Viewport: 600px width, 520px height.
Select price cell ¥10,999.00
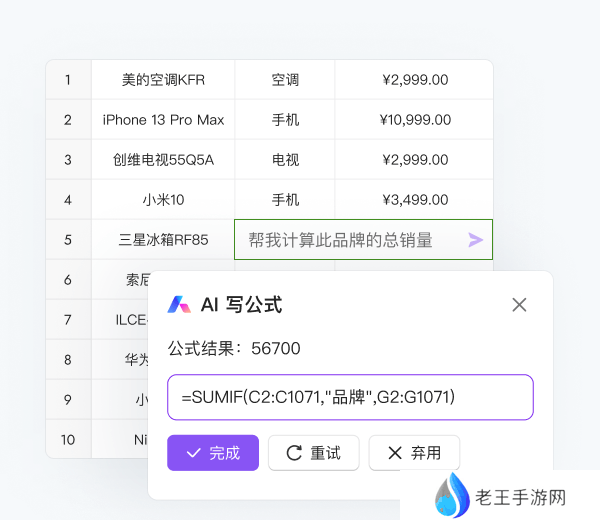click(x=415, y=120)
